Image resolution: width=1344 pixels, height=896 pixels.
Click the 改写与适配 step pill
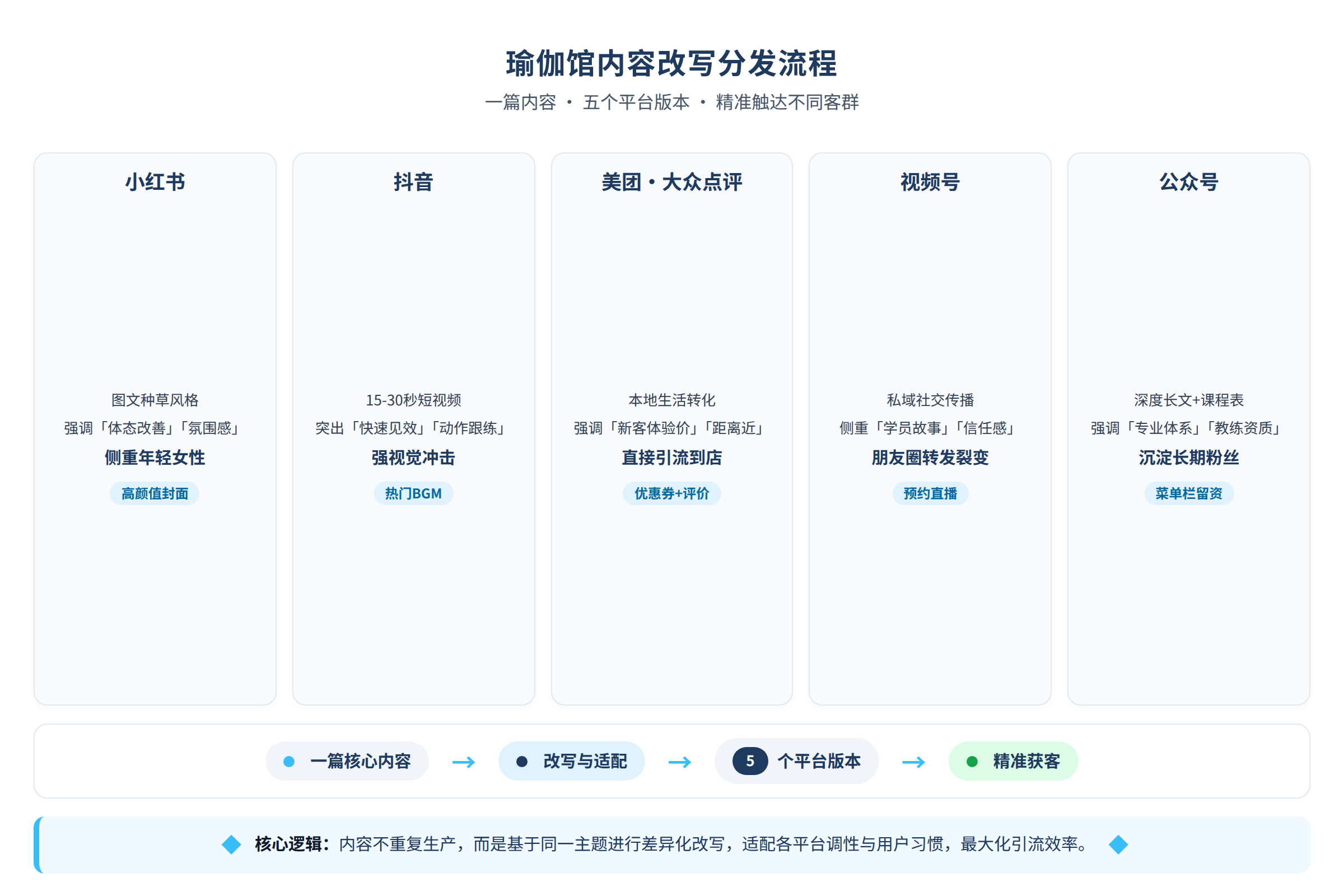571,761
